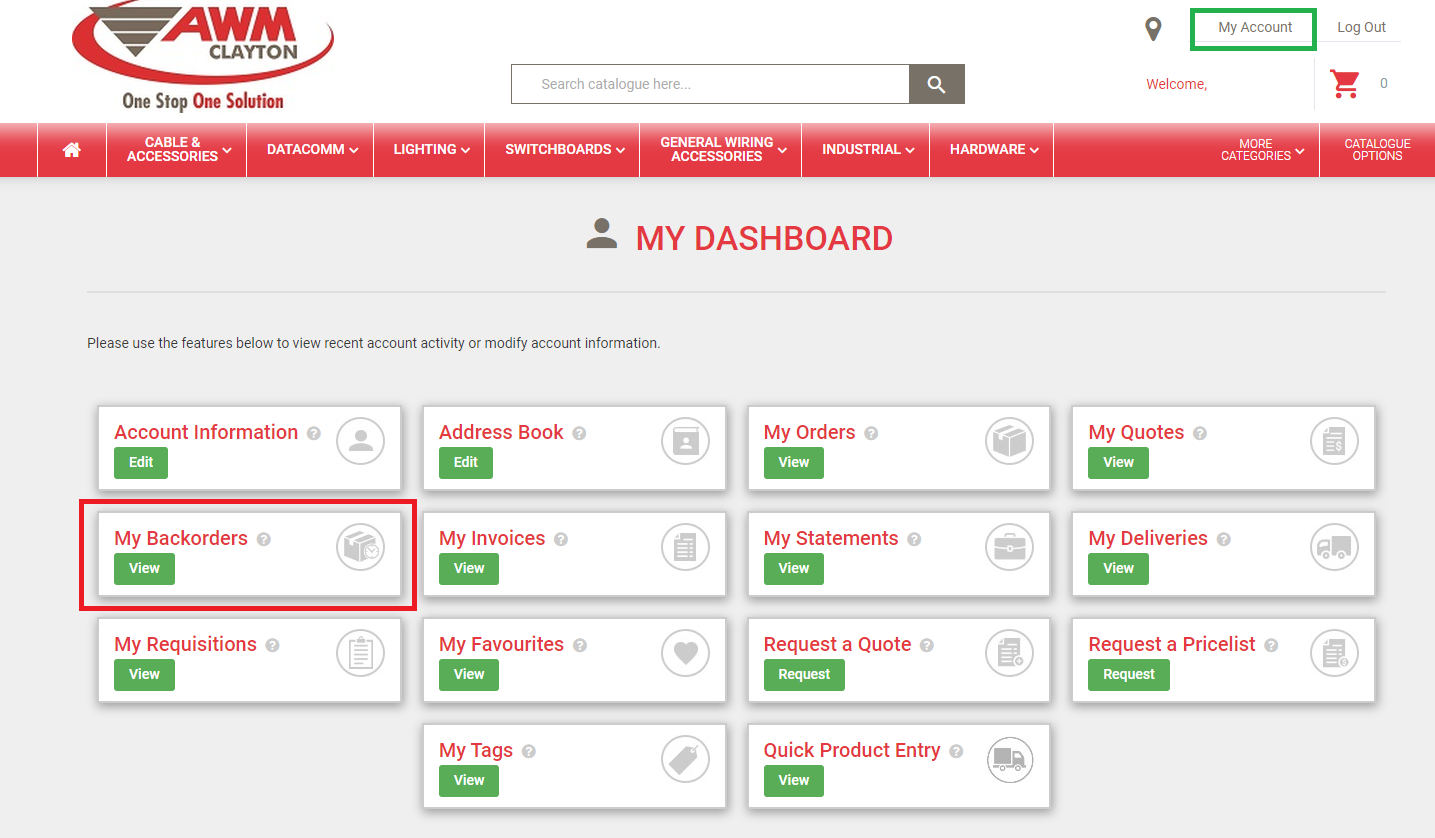
Task: Click the catalogue search input field
Action: tap(710, 84)
